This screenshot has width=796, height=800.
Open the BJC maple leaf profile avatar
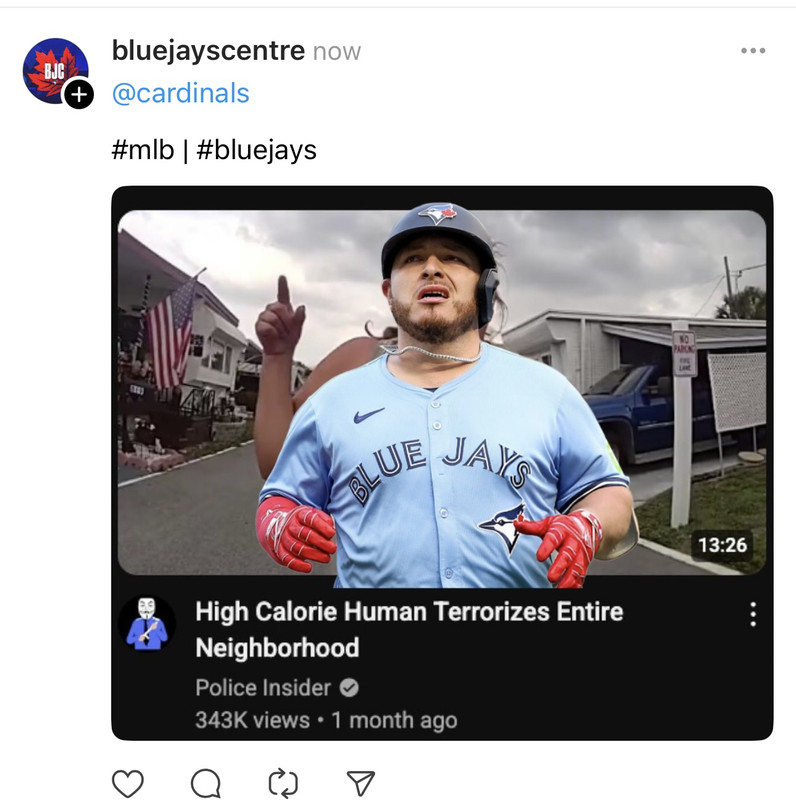point(55,70)
